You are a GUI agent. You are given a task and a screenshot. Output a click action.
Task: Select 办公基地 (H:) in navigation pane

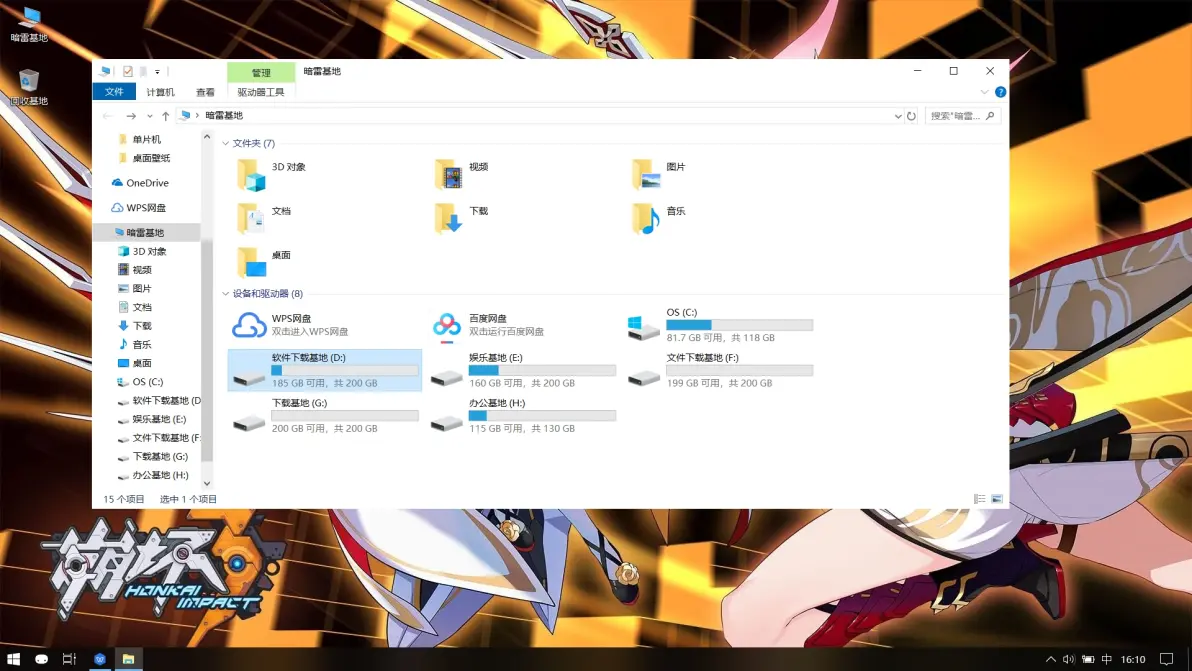[x=153, y=476]
